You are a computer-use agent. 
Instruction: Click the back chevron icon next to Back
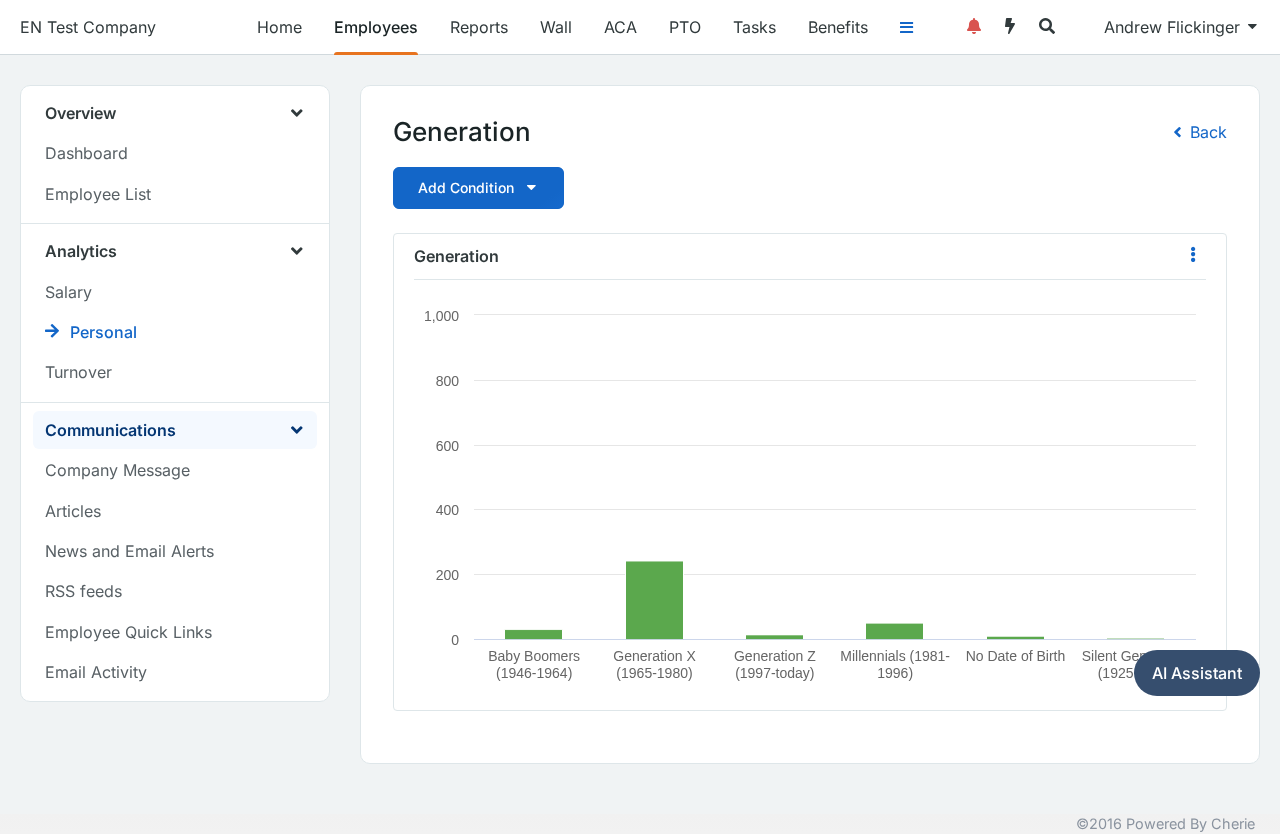pos(1178,132)
